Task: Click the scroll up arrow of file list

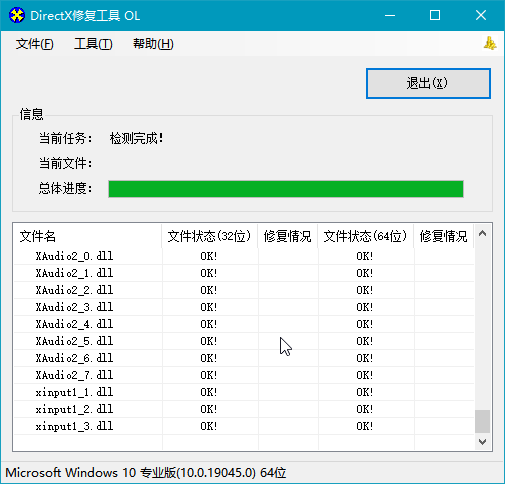Action: 482,234
